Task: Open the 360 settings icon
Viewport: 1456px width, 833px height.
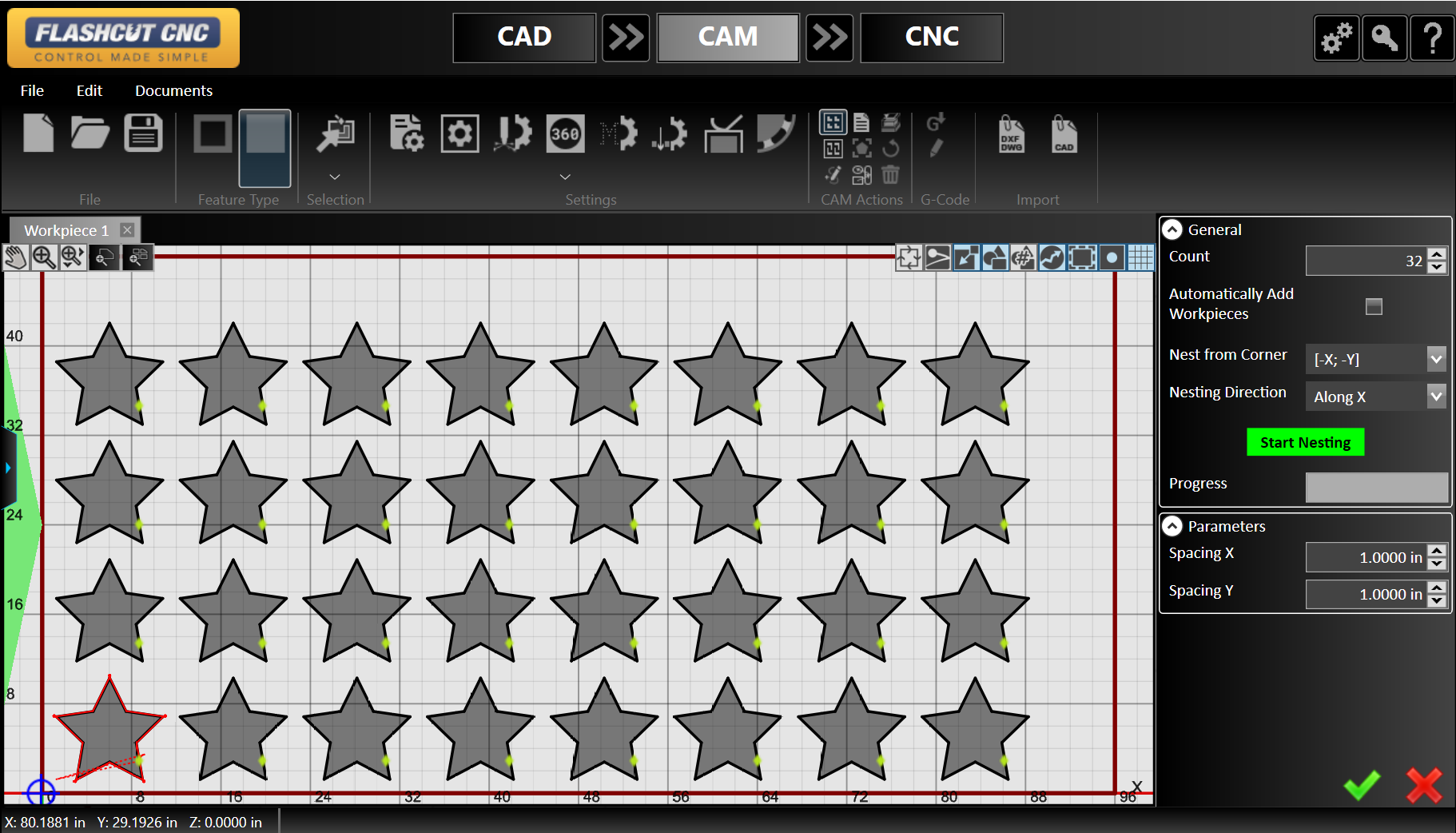Action: pyautogui.click(x=565, y=134)
